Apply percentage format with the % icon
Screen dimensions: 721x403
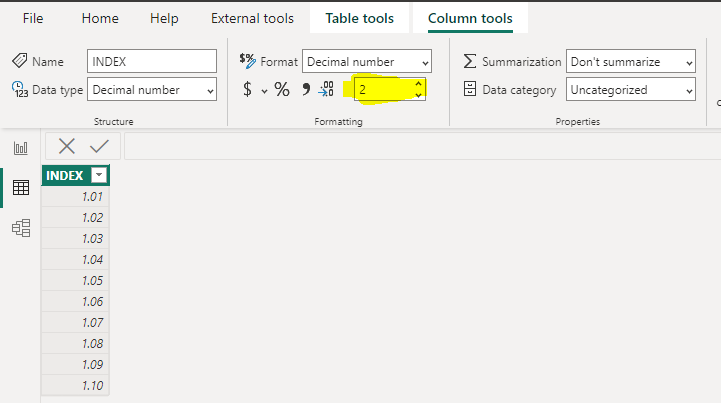(x=282, y=89)
